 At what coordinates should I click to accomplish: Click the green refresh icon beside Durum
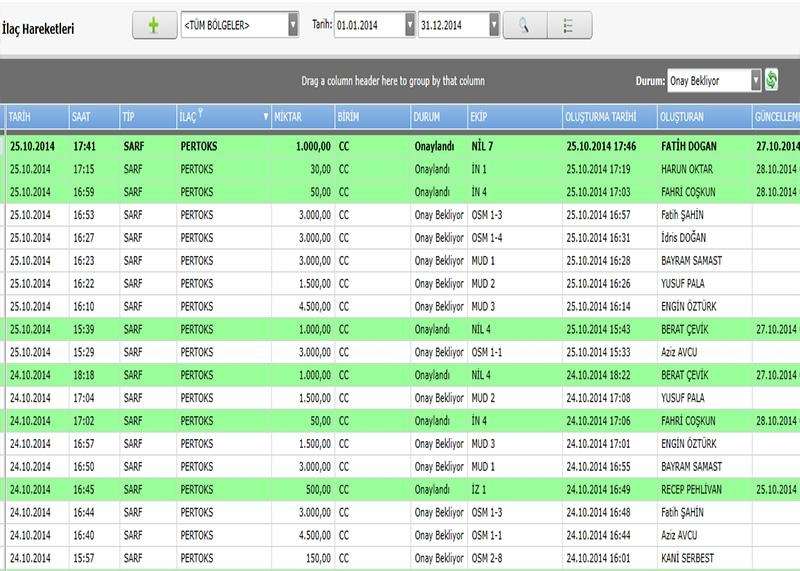[771, 80]
